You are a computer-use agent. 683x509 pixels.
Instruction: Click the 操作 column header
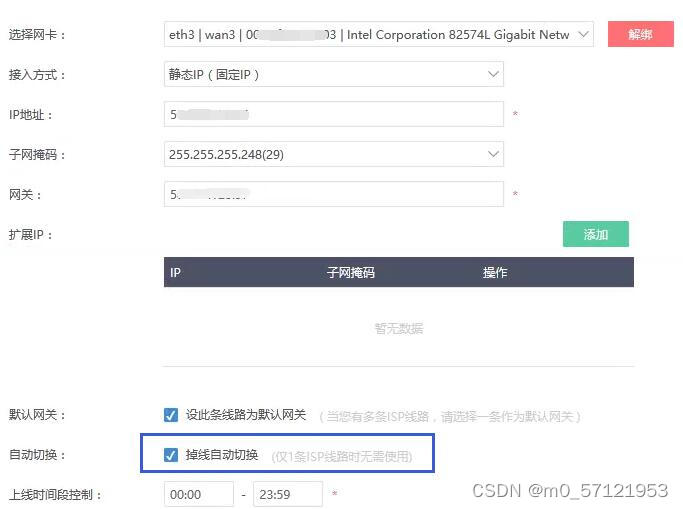(495, 273)
